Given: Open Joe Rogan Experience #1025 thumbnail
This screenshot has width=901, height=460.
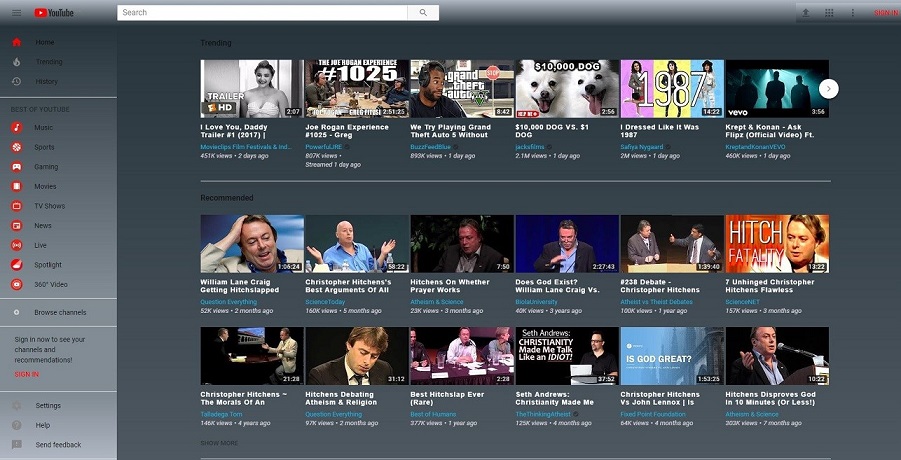Looking at the screenshot, I should [357, 88].
